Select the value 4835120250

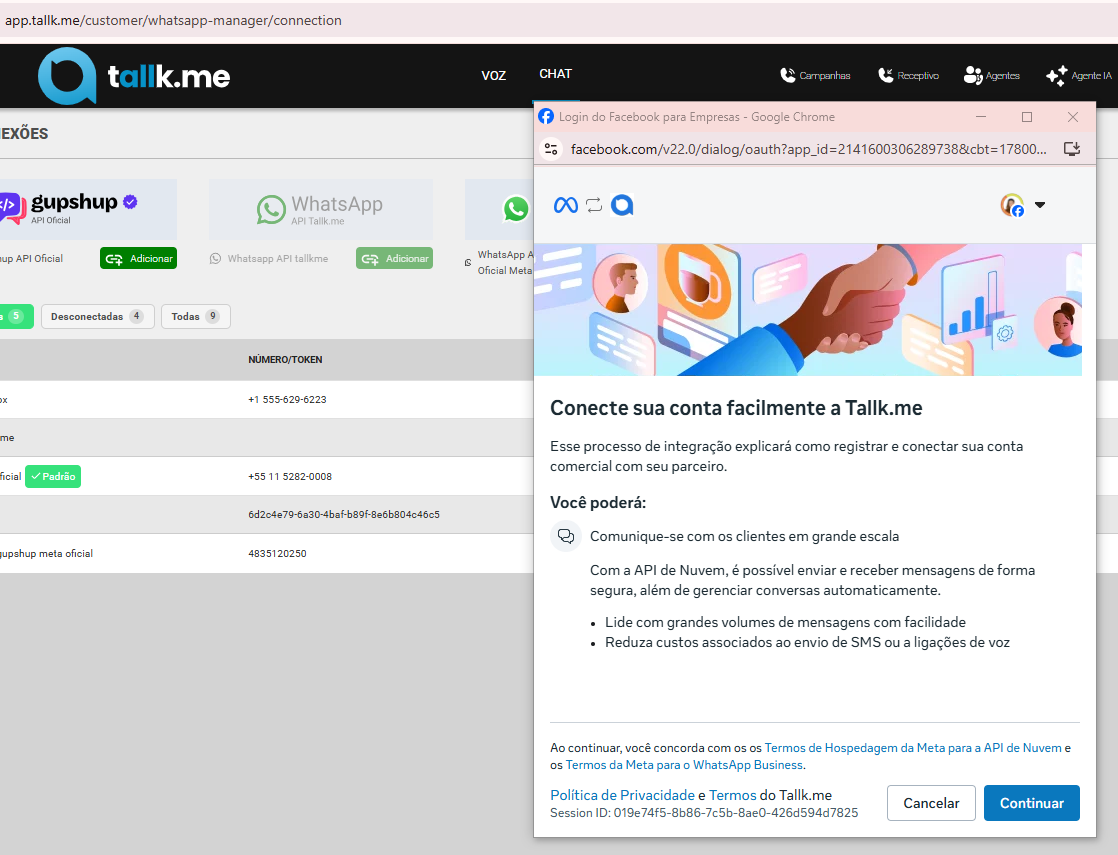[277, 553]
